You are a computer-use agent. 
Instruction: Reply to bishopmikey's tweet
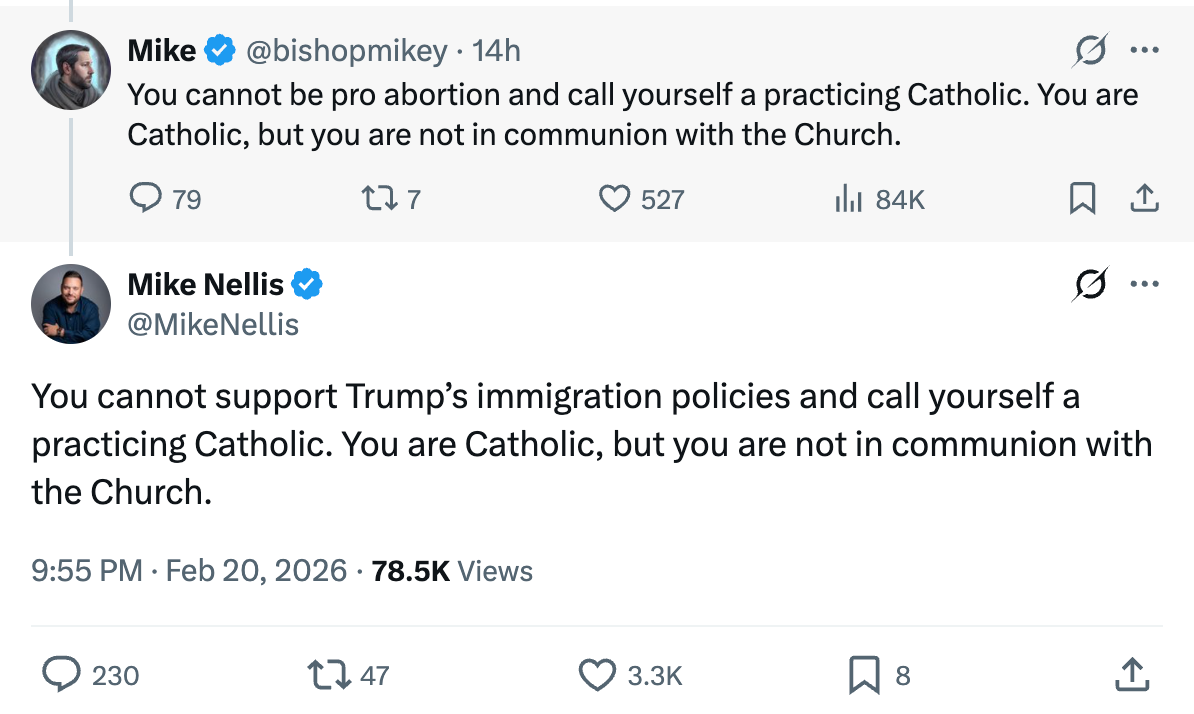pos(146,199)
